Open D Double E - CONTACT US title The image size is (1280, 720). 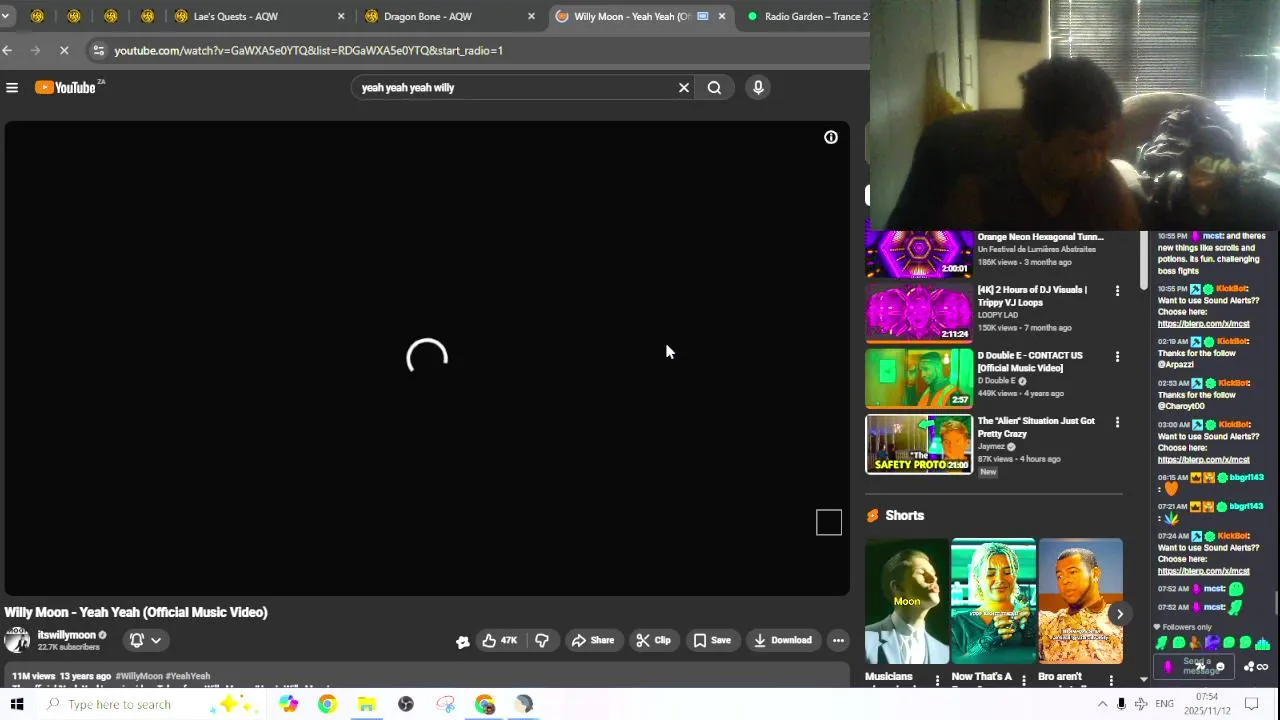click(x=1030, y=361)
